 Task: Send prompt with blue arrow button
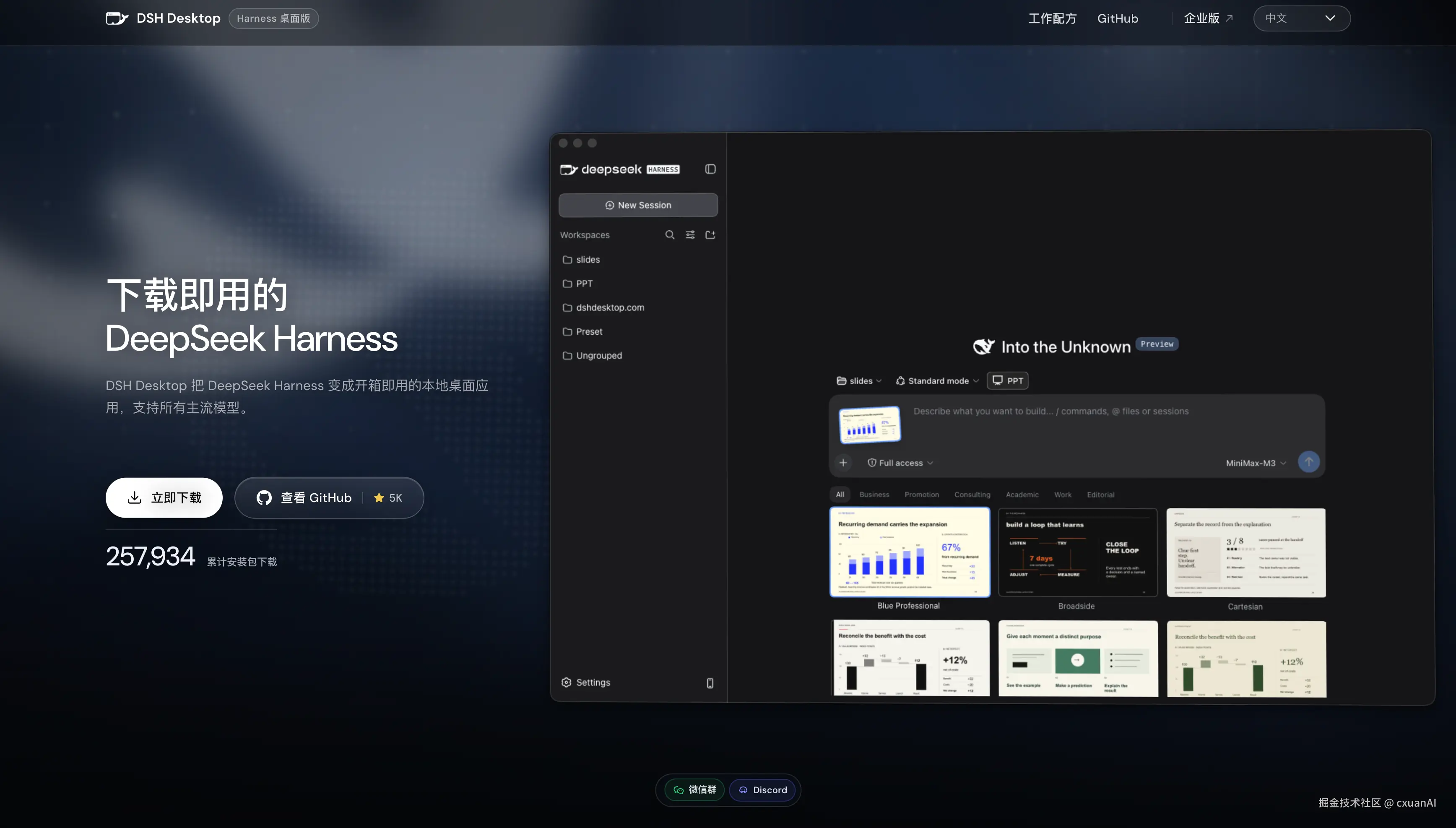[x=1309, y=462]
